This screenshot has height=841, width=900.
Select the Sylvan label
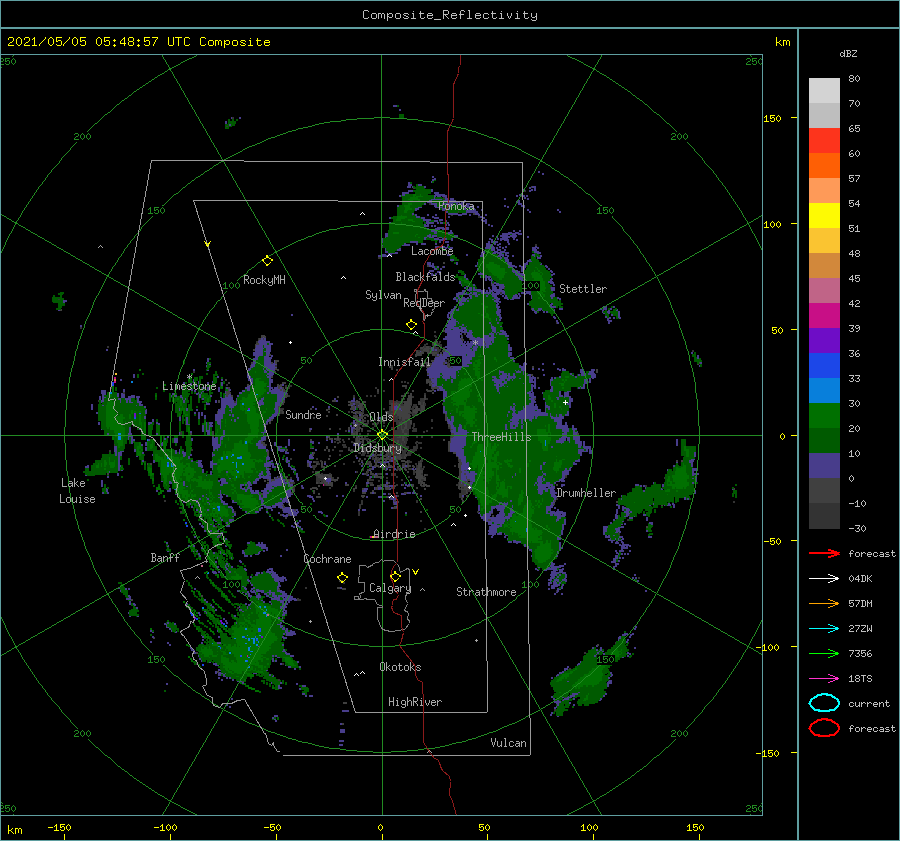click(x=383, y=295)
